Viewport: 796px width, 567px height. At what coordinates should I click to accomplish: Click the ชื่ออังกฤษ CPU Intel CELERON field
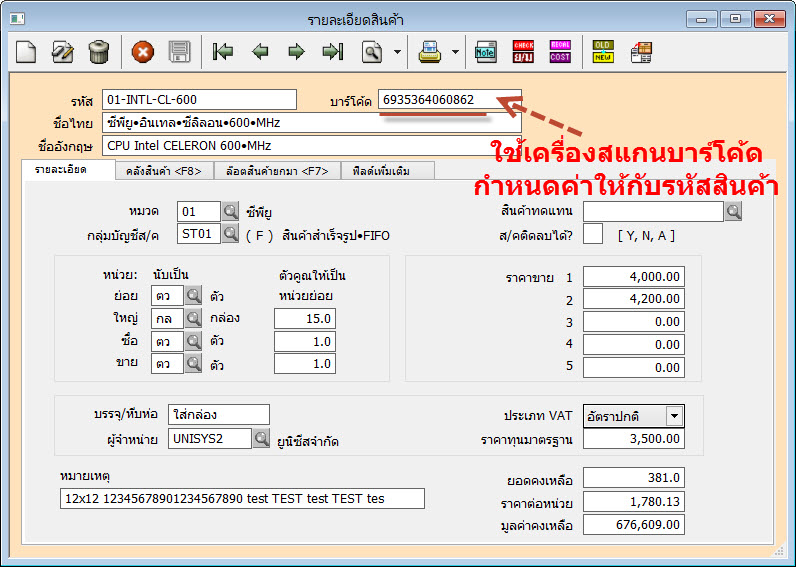click(x=312, y=145)
